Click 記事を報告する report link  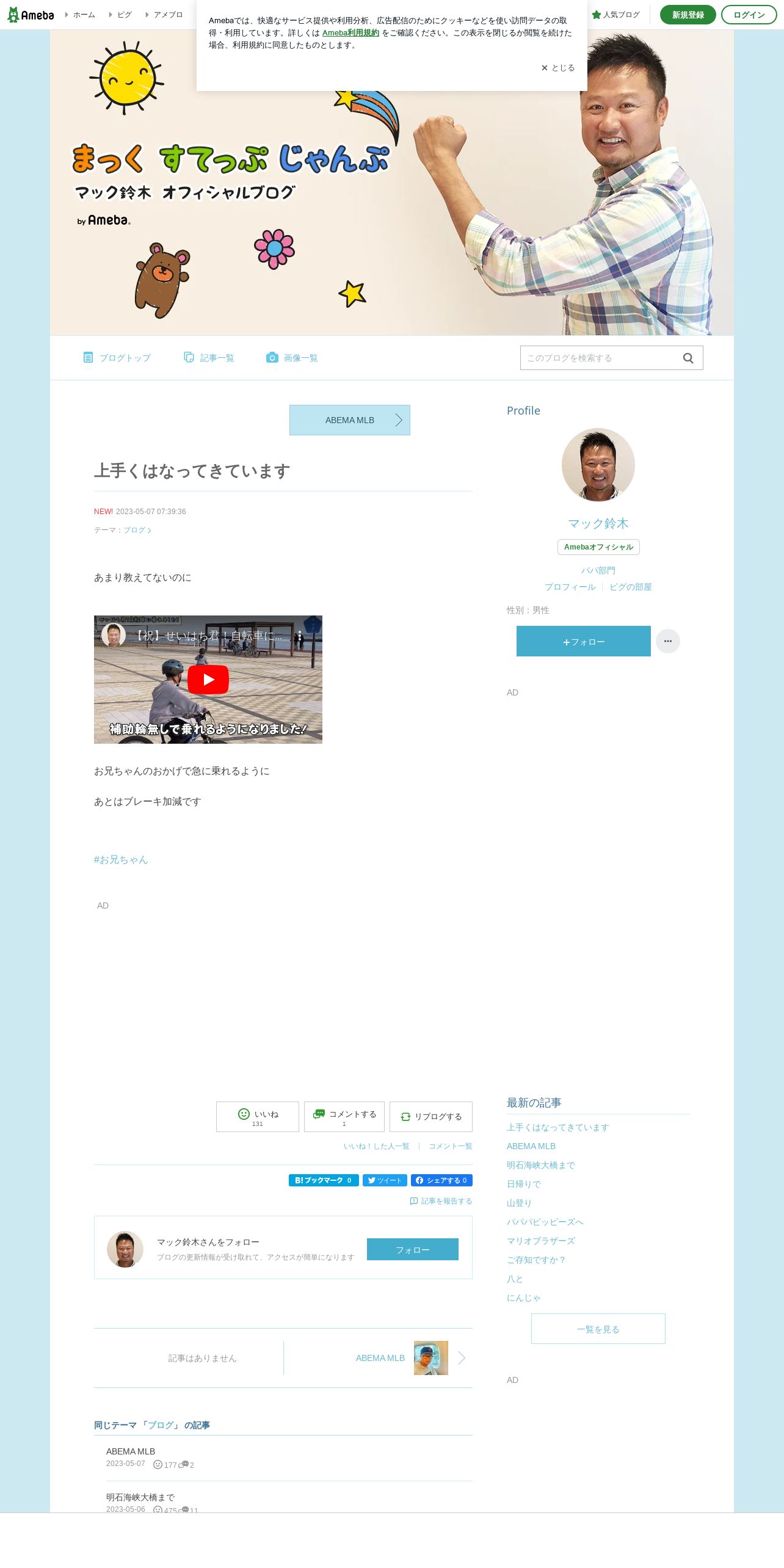441,1201
